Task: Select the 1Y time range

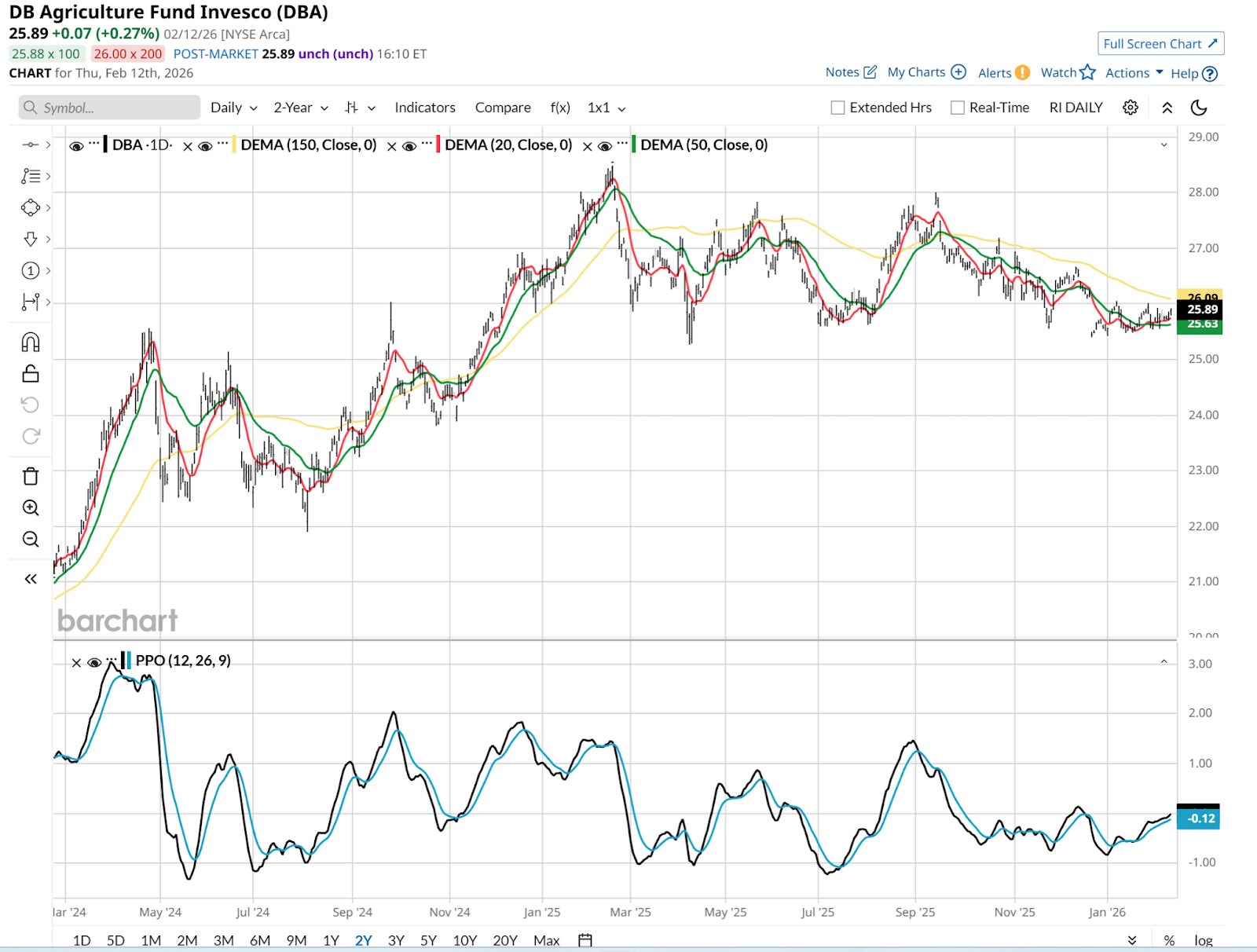Action: pyautogui.click(x=331, y=940)
